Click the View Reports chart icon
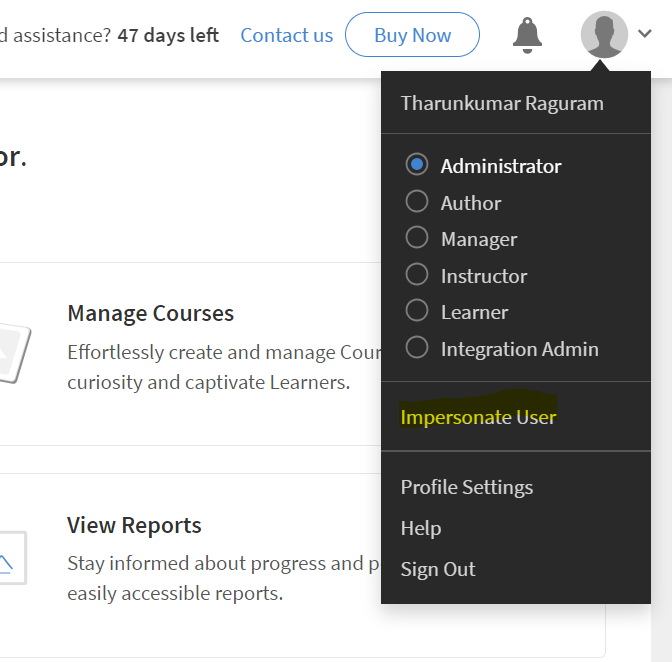 click(x=12, y=558)
